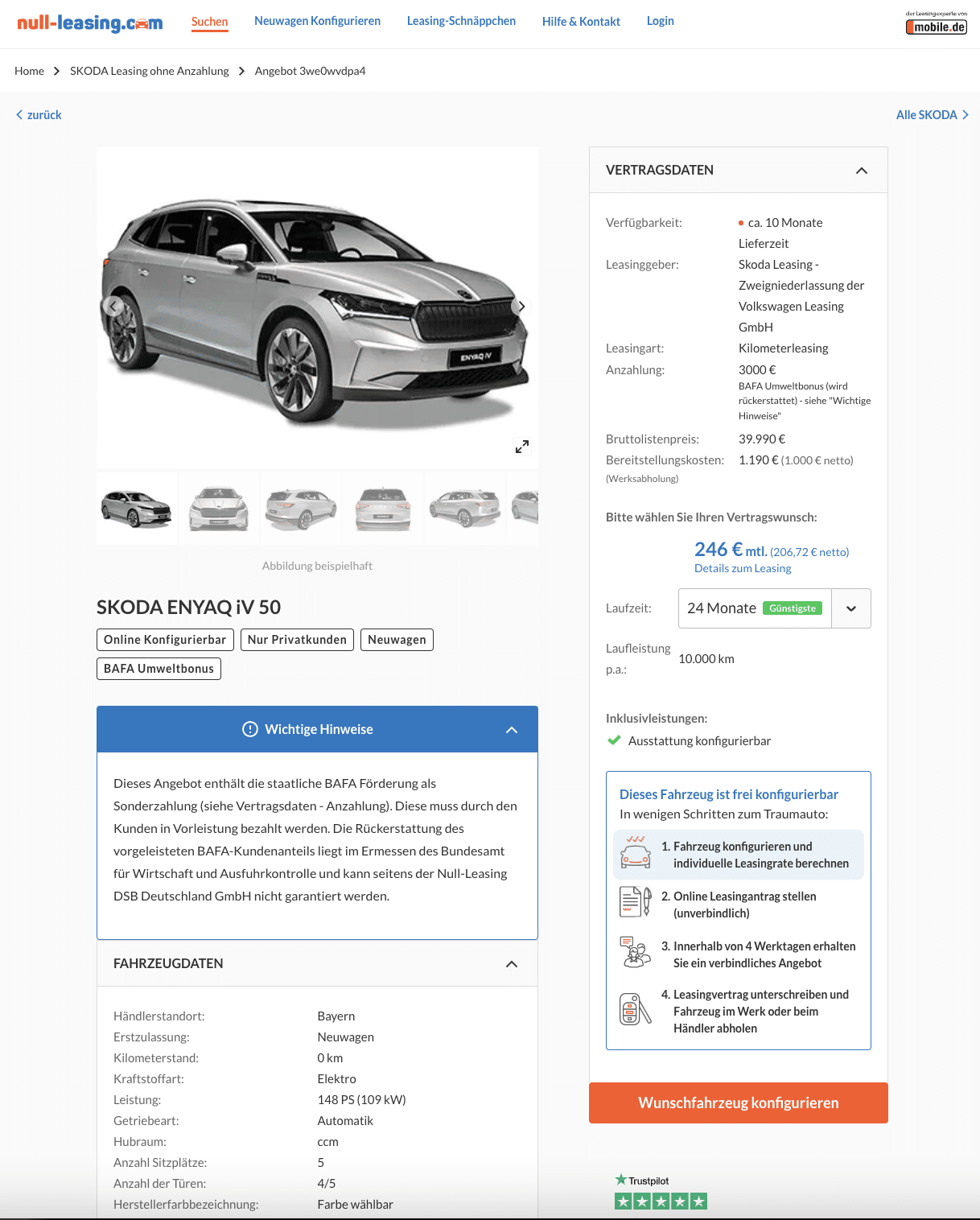Select the fifth thumbnail with open doors
Viewport: 980px width, 1220px height.
(x=465, y=509)
